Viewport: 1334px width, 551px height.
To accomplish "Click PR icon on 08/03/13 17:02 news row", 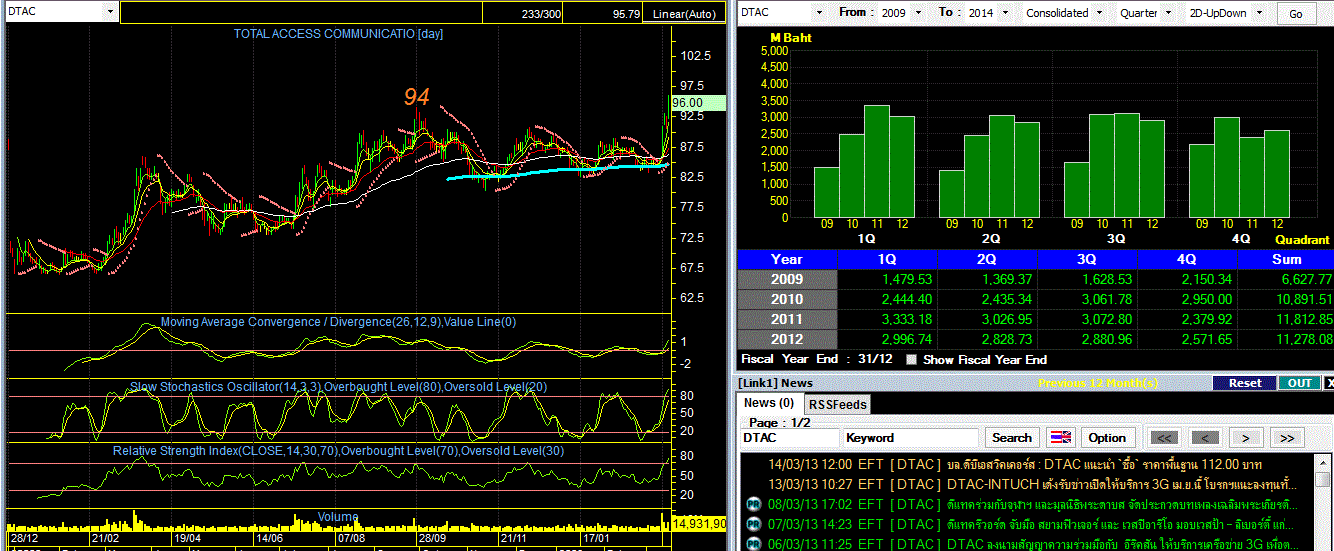I will (754, 505).
